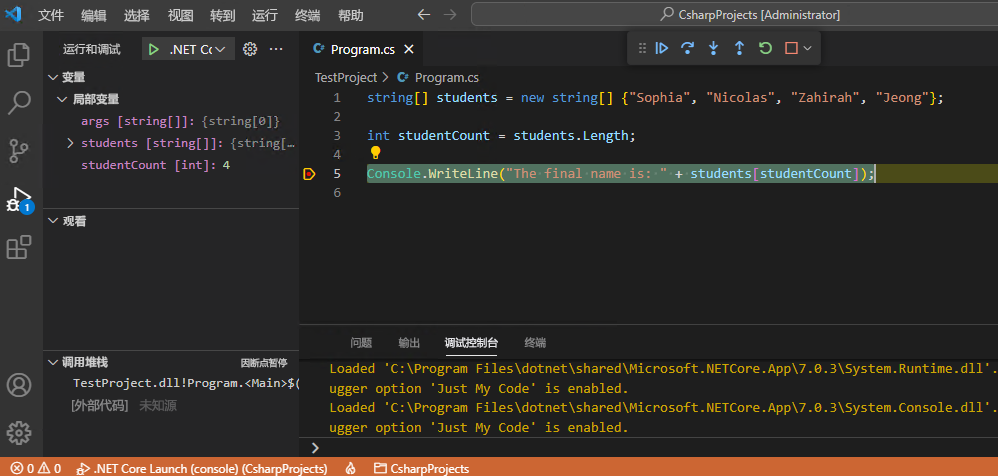Open the Extensions view
Viewport: 998px width, 476px height.
pos(19,247)
